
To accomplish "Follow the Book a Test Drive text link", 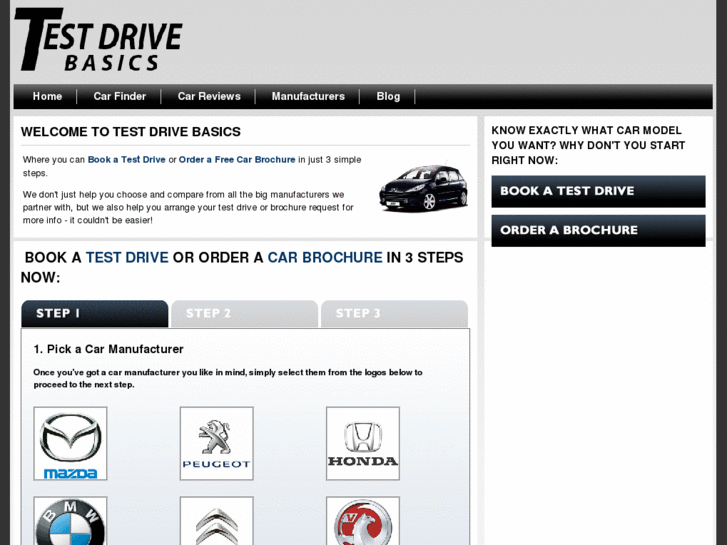I will coord(127,160).
